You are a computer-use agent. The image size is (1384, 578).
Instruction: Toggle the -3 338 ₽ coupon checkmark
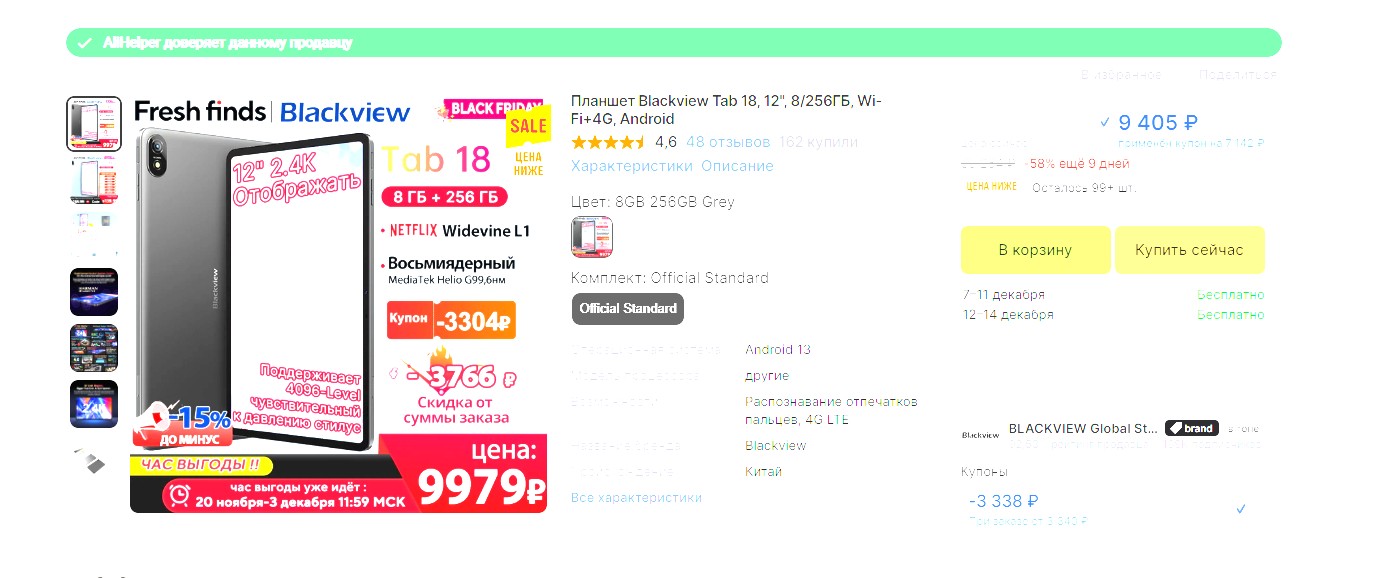point(1241,509)
